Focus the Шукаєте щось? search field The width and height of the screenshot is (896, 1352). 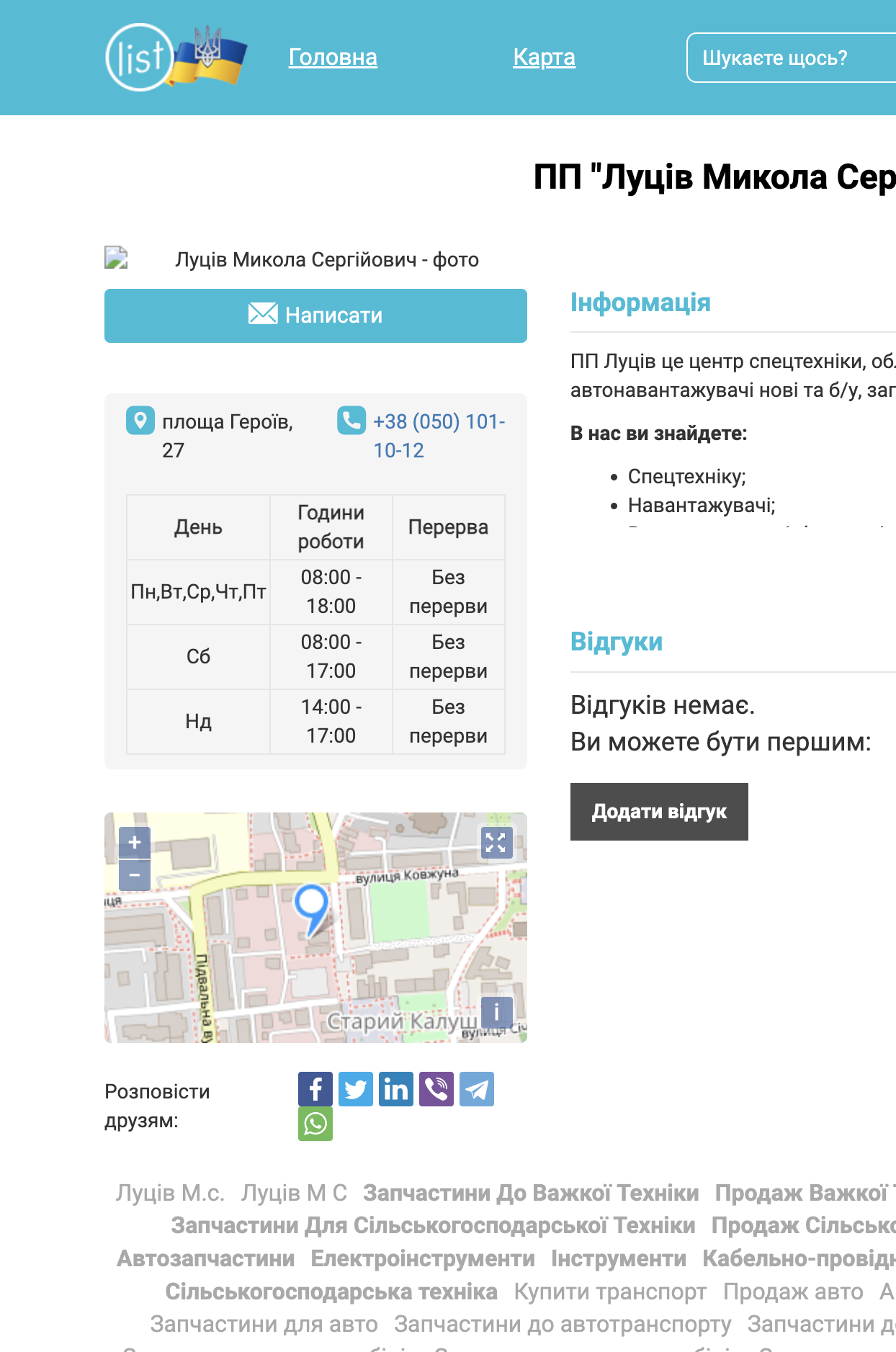(x=791, y=58)
